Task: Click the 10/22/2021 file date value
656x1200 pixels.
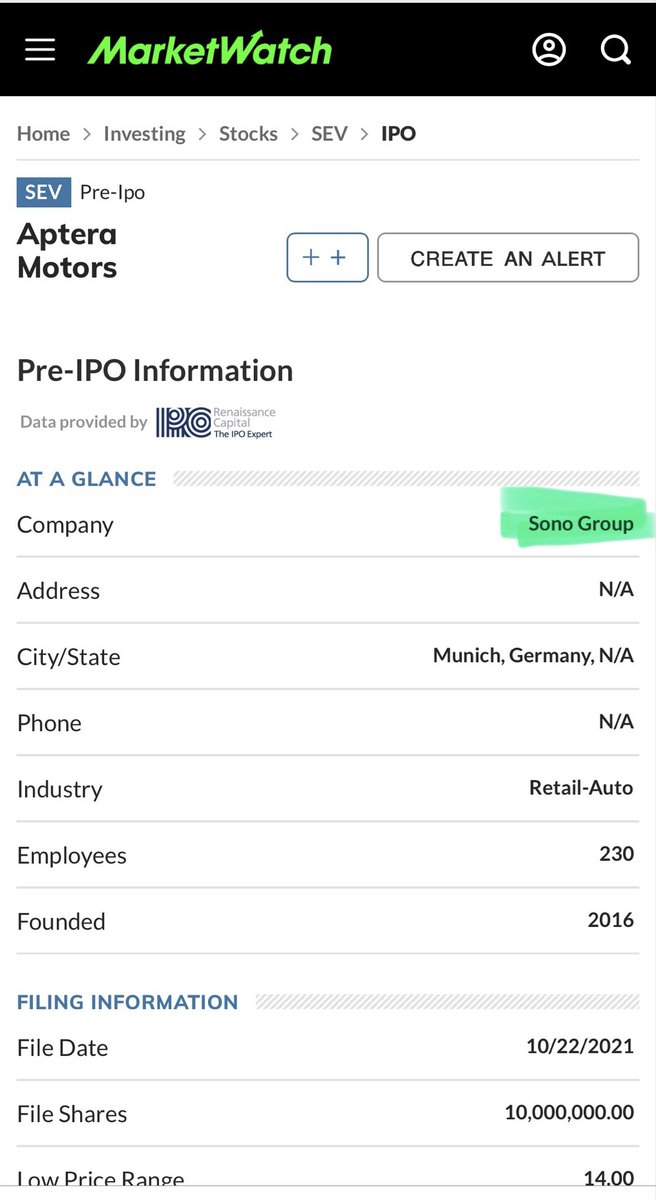Action: click(580, 1047)
